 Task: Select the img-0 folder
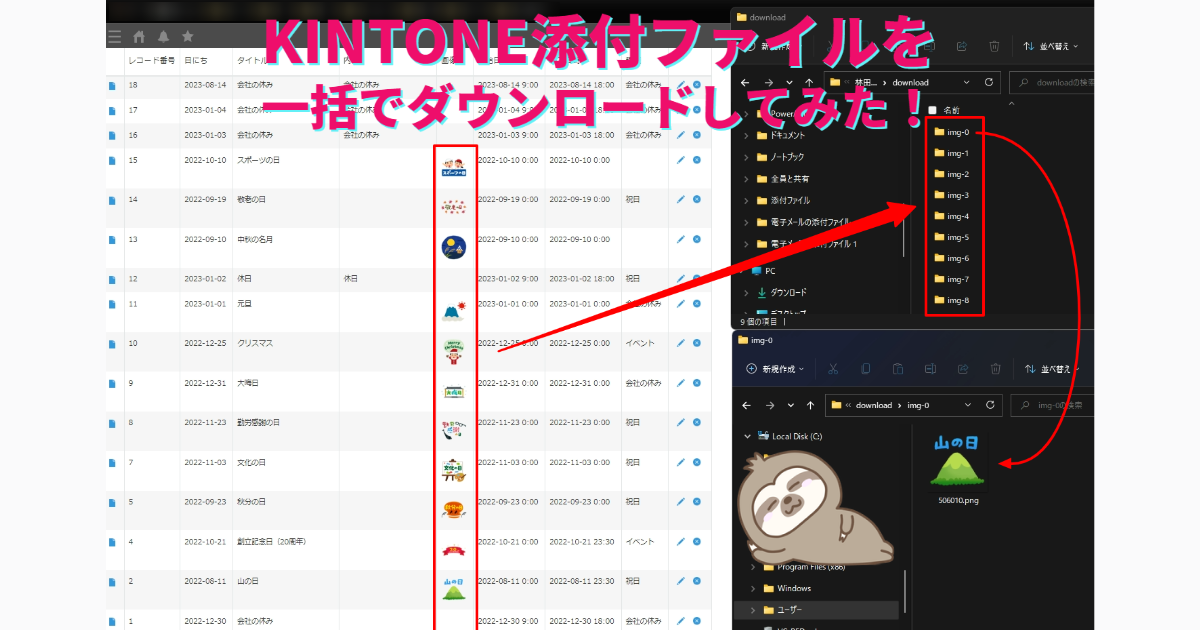[x=952, y=132]
